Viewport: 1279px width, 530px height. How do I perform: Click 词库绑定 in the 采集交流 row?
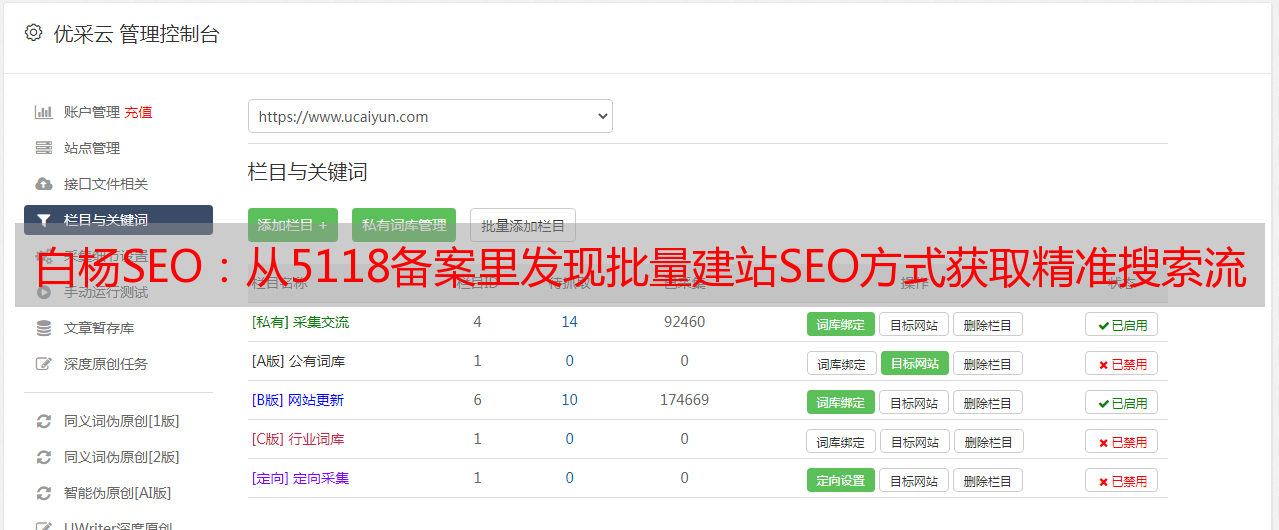(x=841, y=324)
